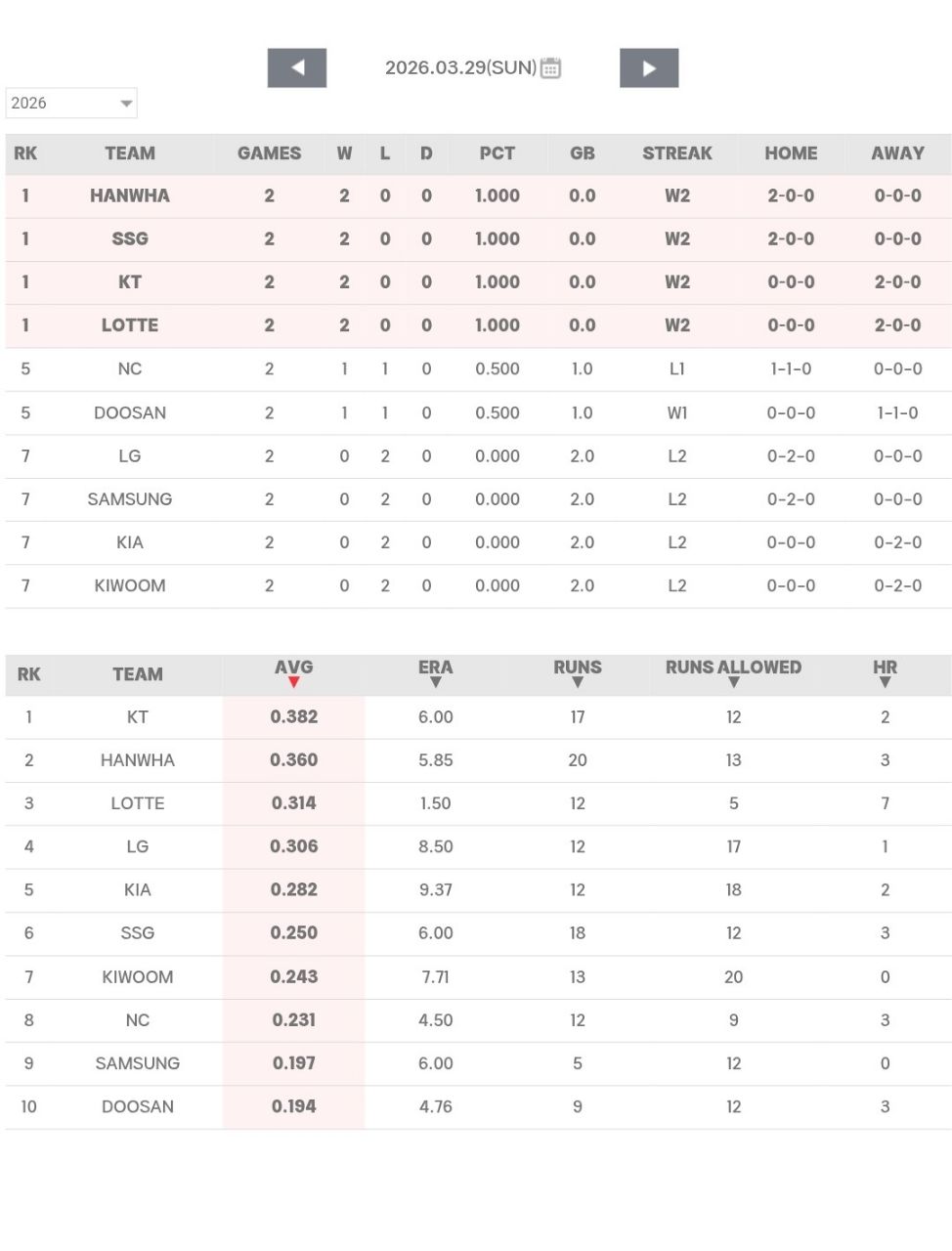The width and height of the screenshot is (952, 1251).
Task: Click KT in the batting average table
Action: pyautogui.click(x=138, y=717)
